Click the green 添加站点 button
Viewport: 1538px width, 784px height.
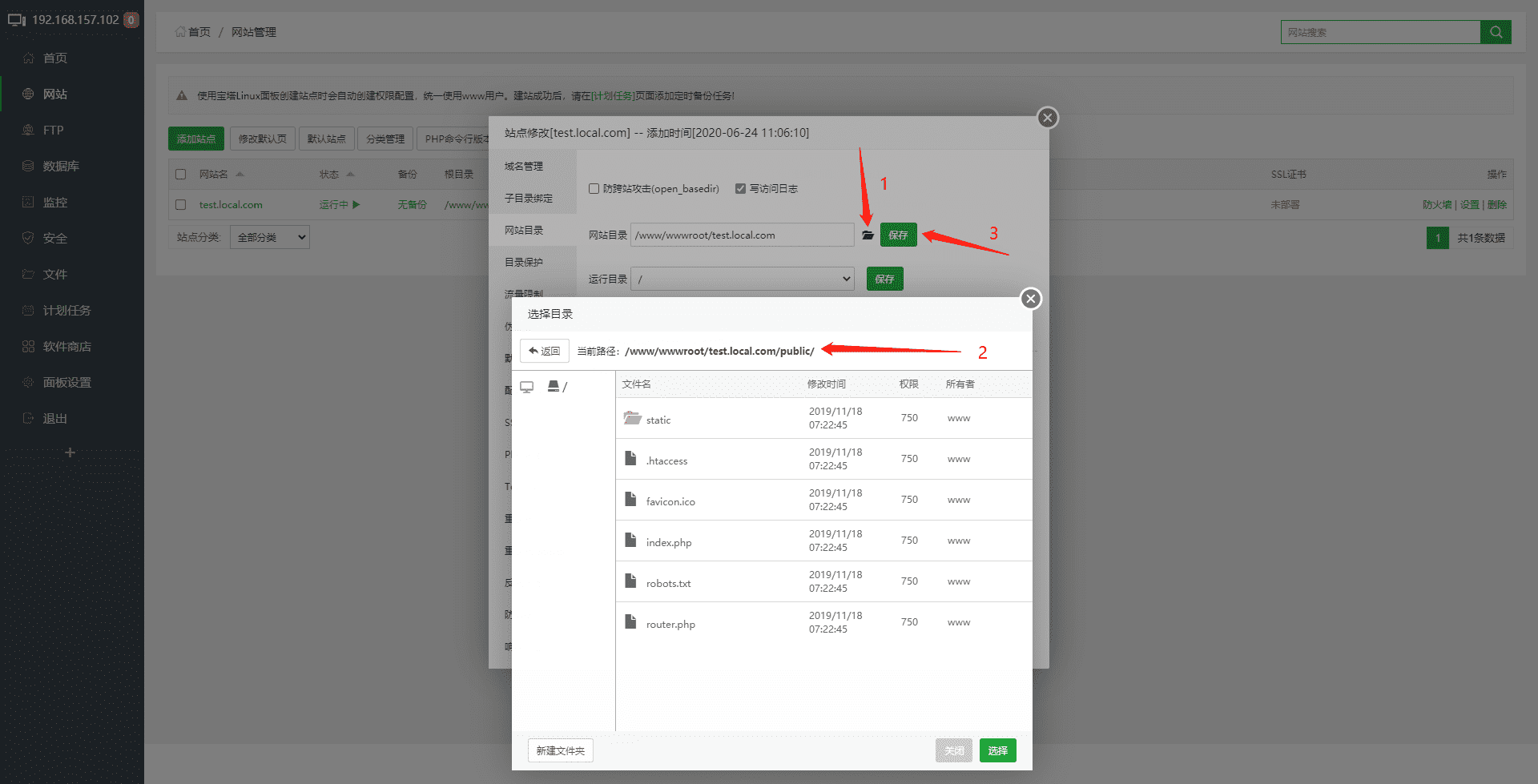[195, 139]
